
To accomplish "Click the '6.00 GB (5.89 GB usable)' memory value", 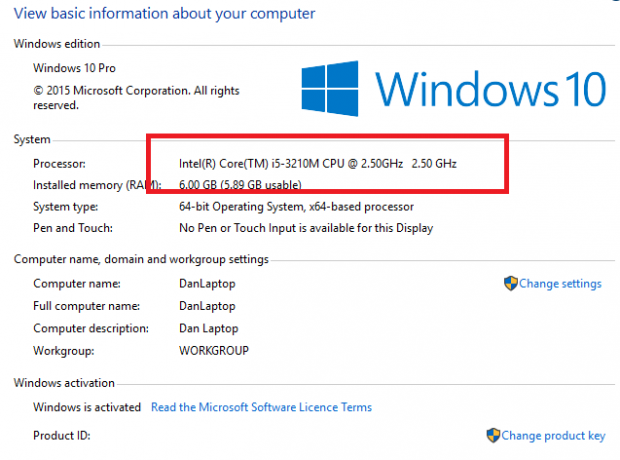I will point(240,185).
